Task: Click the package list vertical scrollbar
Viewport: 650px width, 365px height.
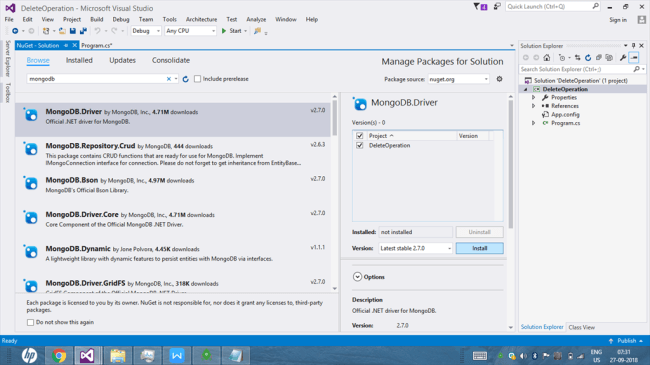Action: click(335, 119)
